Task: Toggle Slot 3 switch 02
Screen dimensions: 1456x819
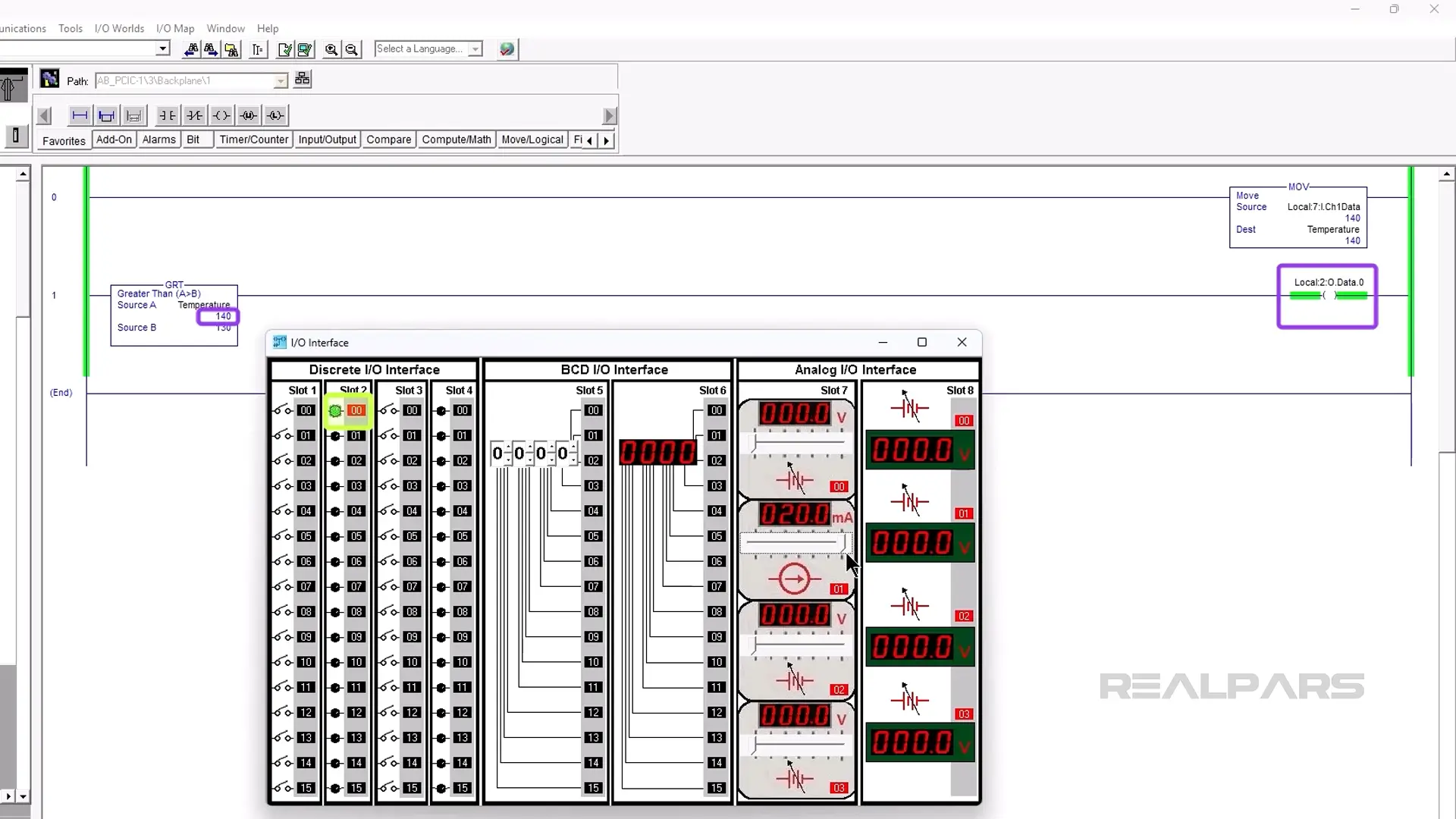Action: (x=389, y=460)
